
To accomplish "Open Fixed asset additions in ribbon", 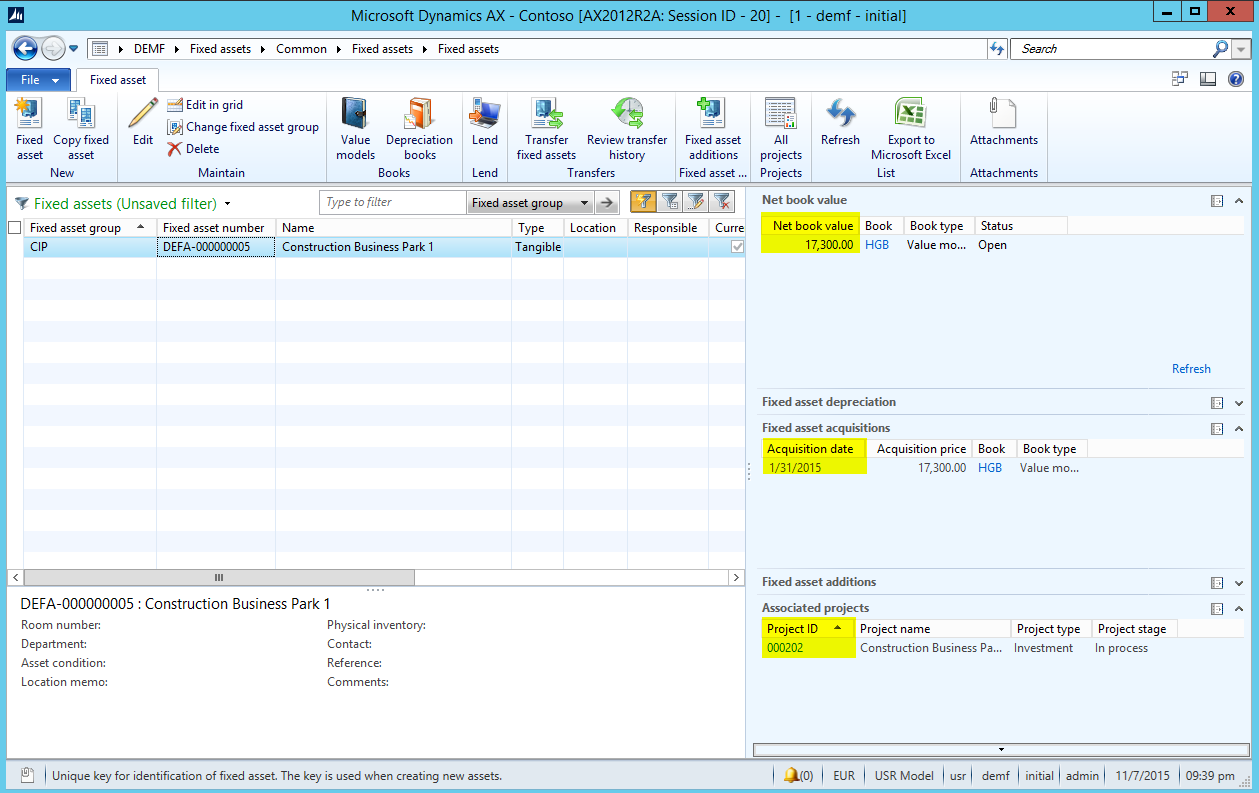I will (x=712, y=115).
